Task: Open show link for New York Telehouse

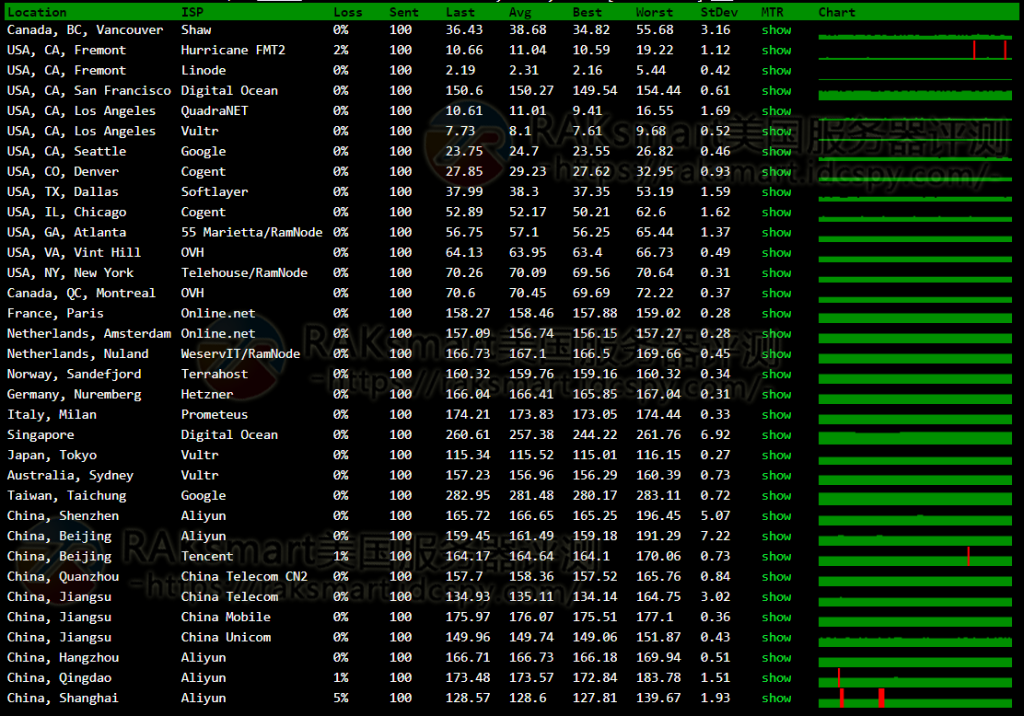Action: [776, 273]
